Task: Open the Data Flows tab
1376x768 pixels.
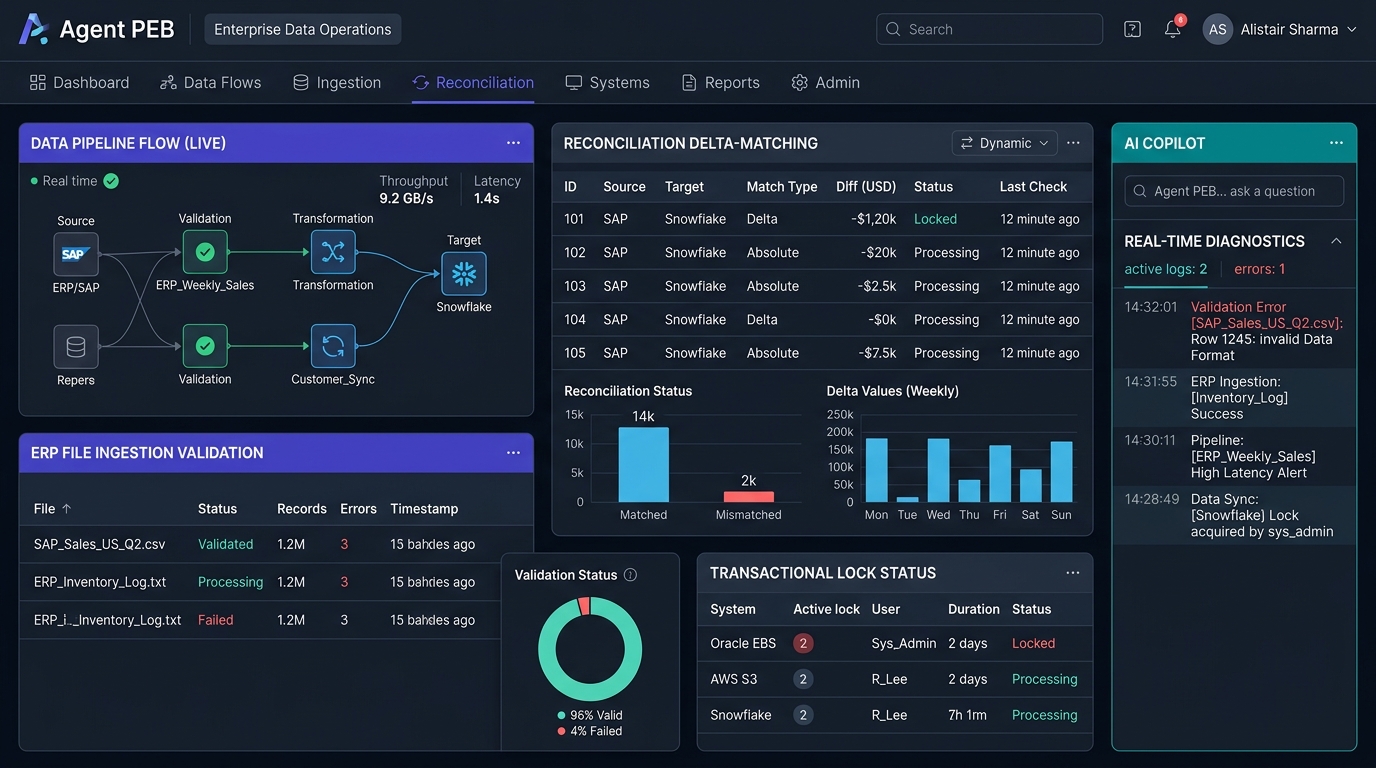Action: 211,83
